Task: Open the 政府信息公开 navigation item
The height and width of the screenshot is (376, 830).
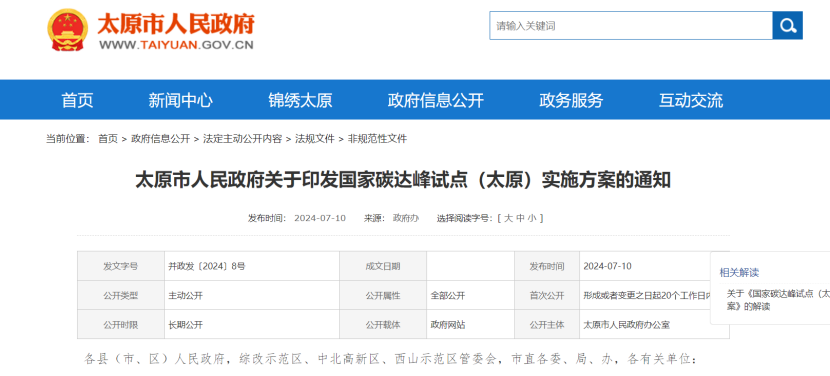Action: 436,100
